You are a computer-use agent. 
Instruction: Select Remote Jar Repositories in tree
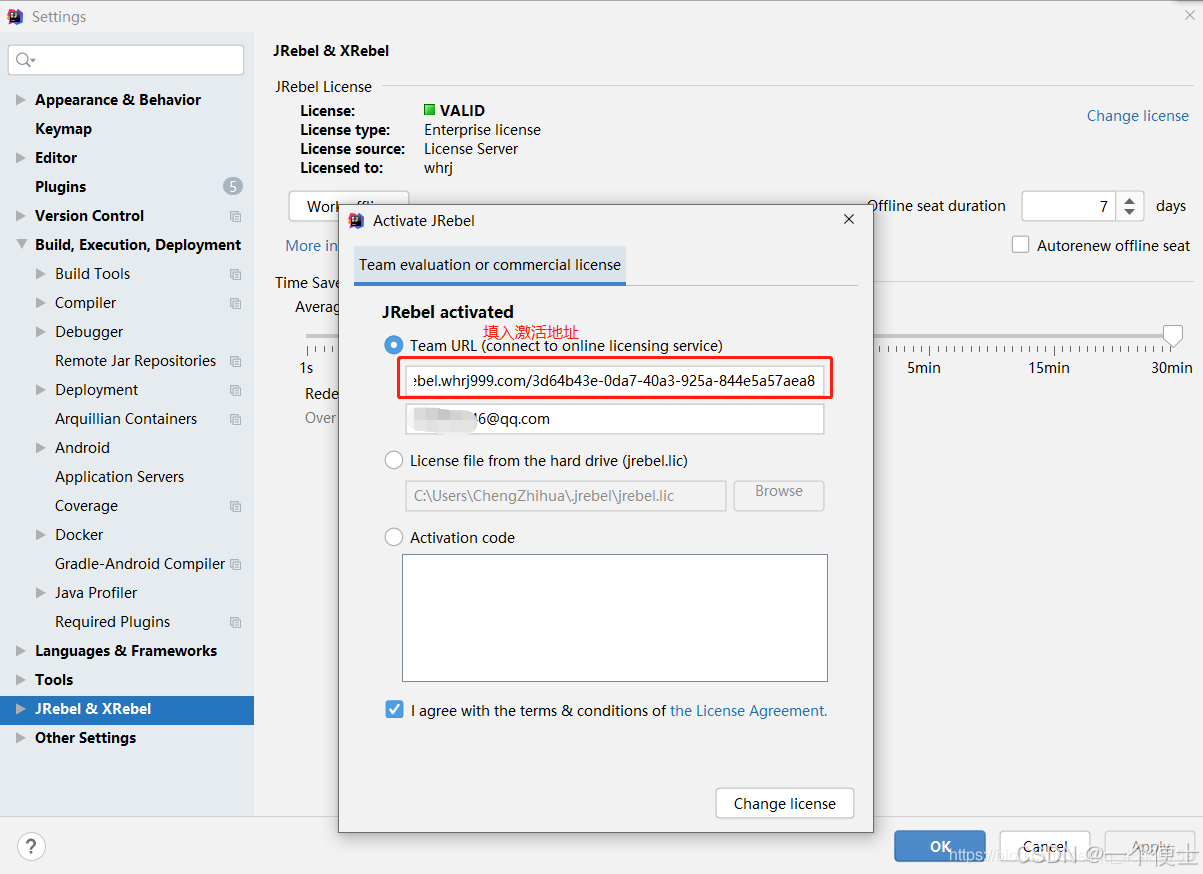click(x=135, y=361)
